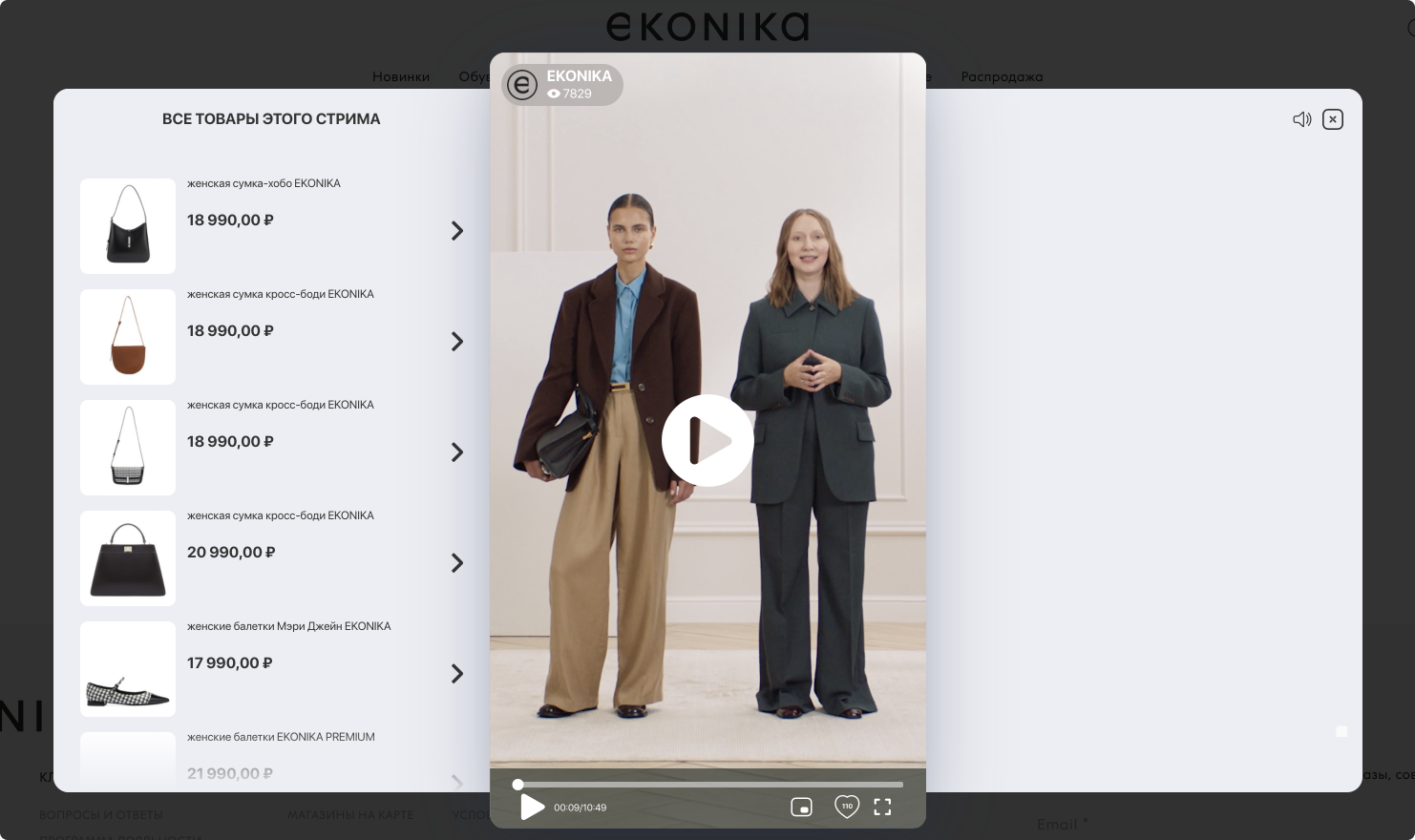Screen dimensions: 1415x840
Task: Mute the stream sound speaker icon
Action: [x=1301, y=119]
